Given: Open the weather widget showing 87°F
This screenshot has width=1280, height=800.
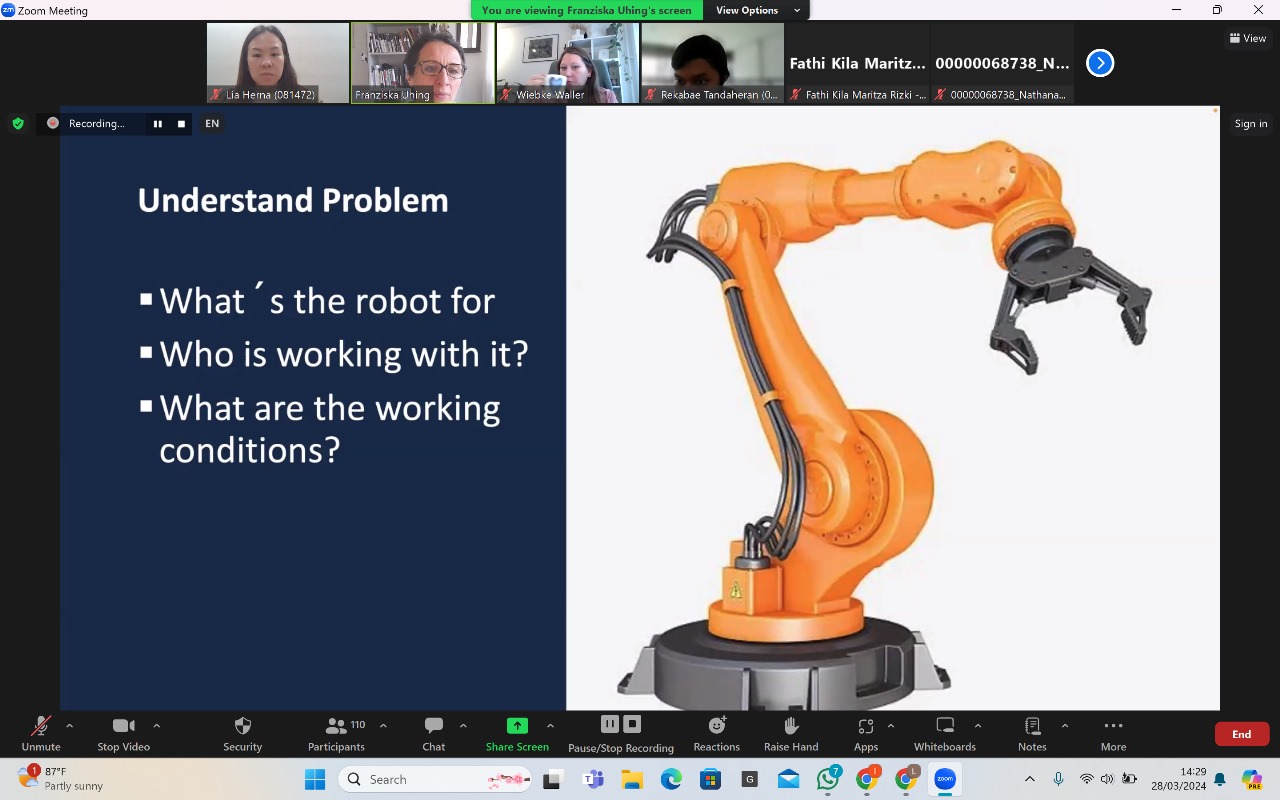Looking at the screenshot, I should [x=62, y=778].
